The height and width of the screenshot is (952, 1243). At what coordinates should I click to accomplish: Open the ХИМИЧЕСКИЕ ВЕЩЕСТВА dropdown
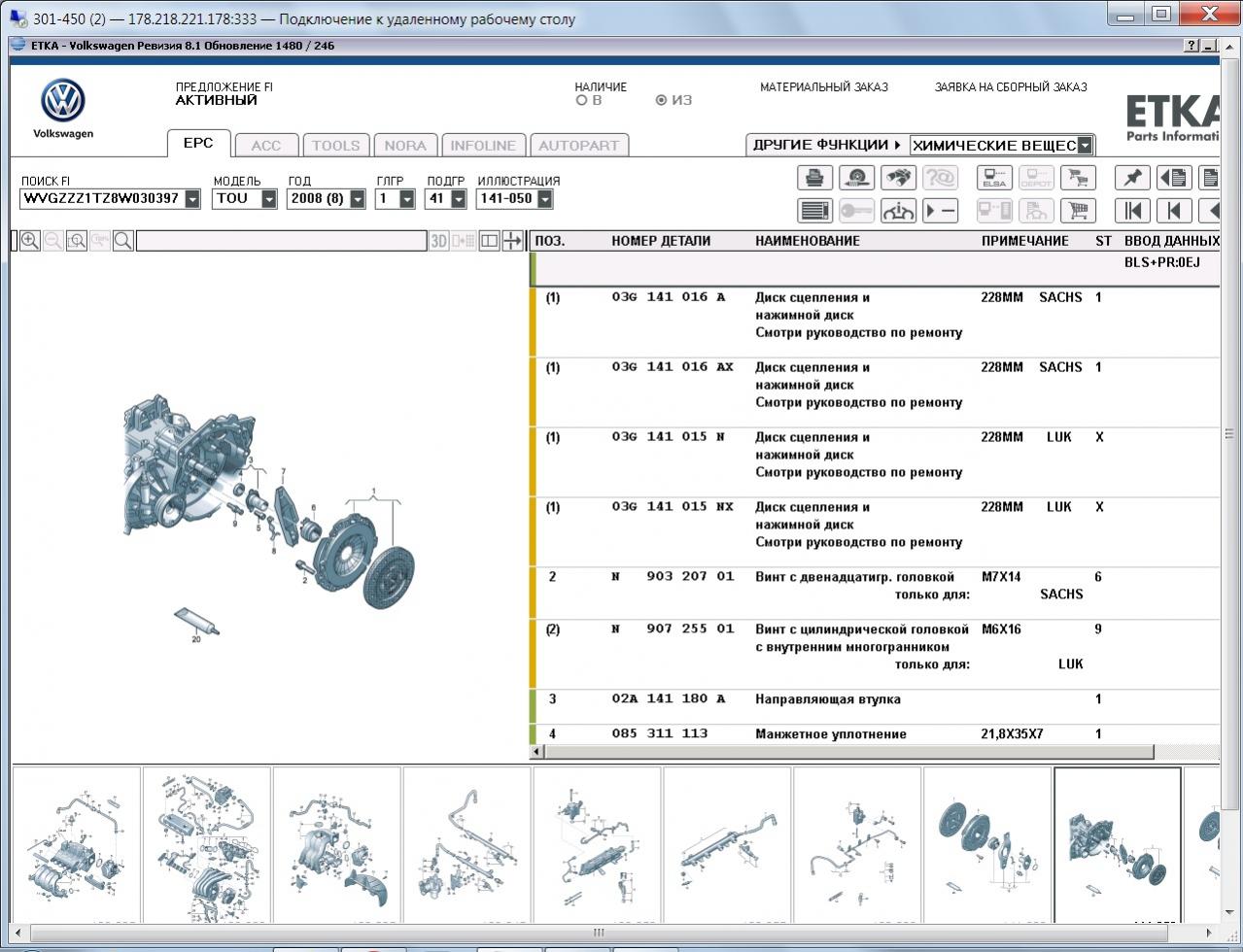tap(1086, 146)
